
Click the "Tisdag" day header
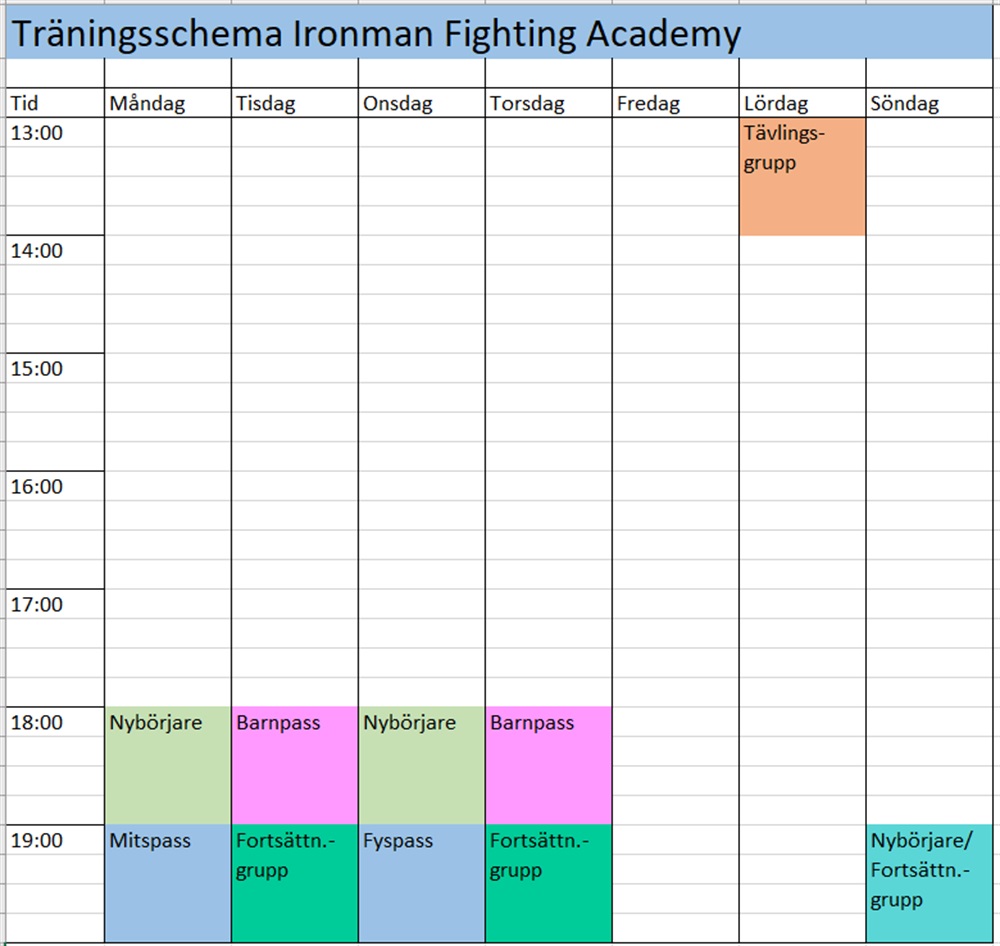click(294, 103)
